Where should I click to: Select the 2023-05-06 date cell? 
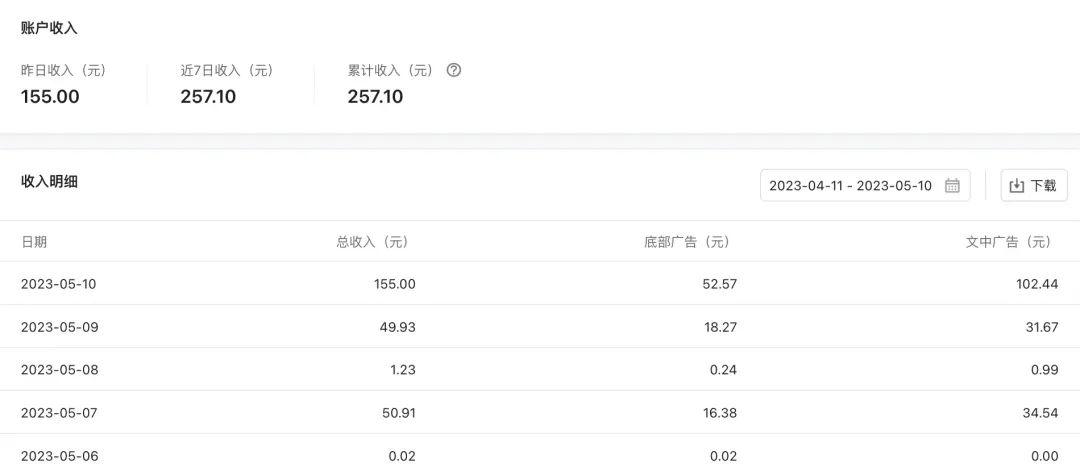click(x=59, y=456)
